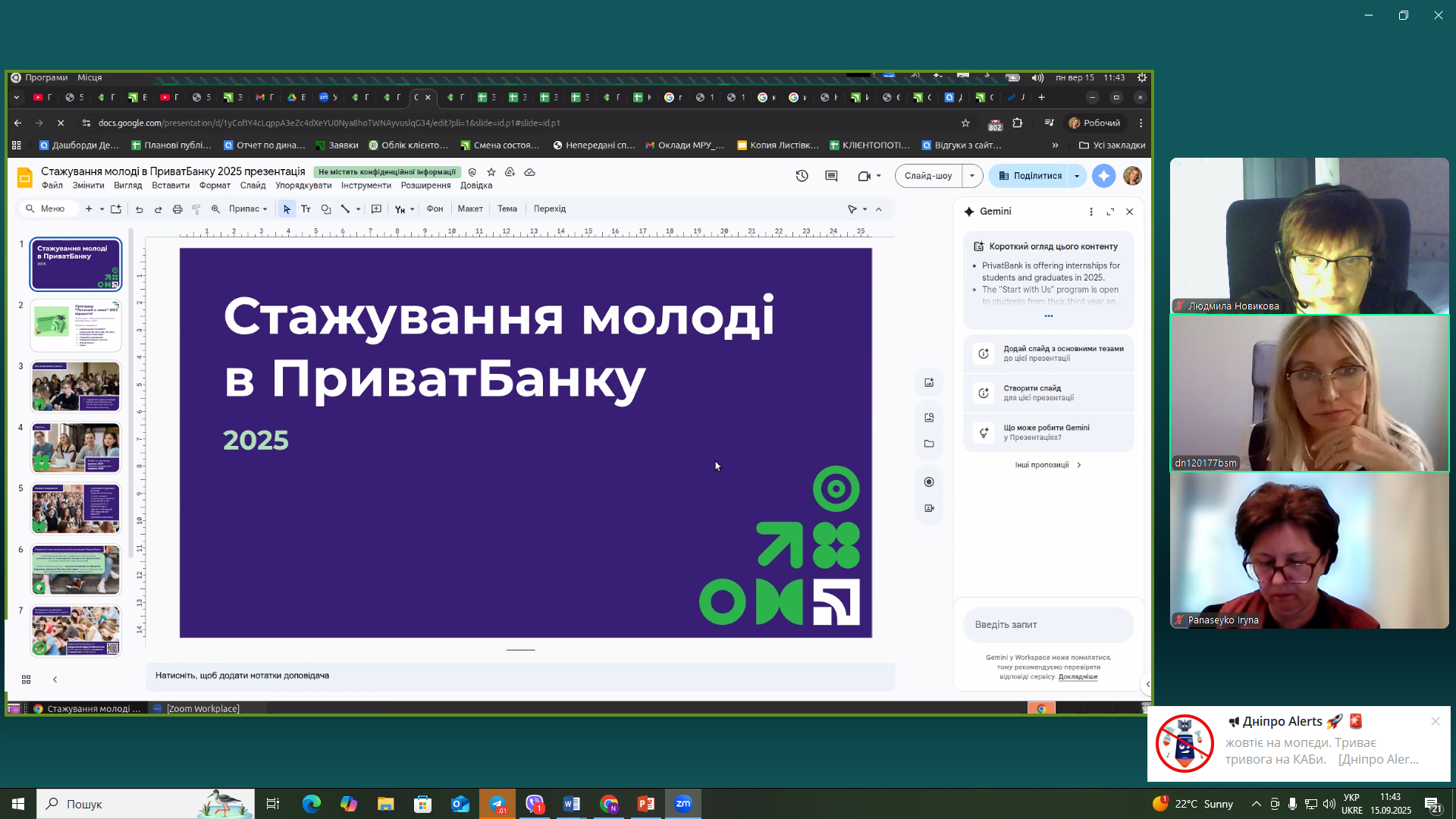This screenshot has height=819, width=1456.
Task: Open version history clock icon
Action: 802,176
